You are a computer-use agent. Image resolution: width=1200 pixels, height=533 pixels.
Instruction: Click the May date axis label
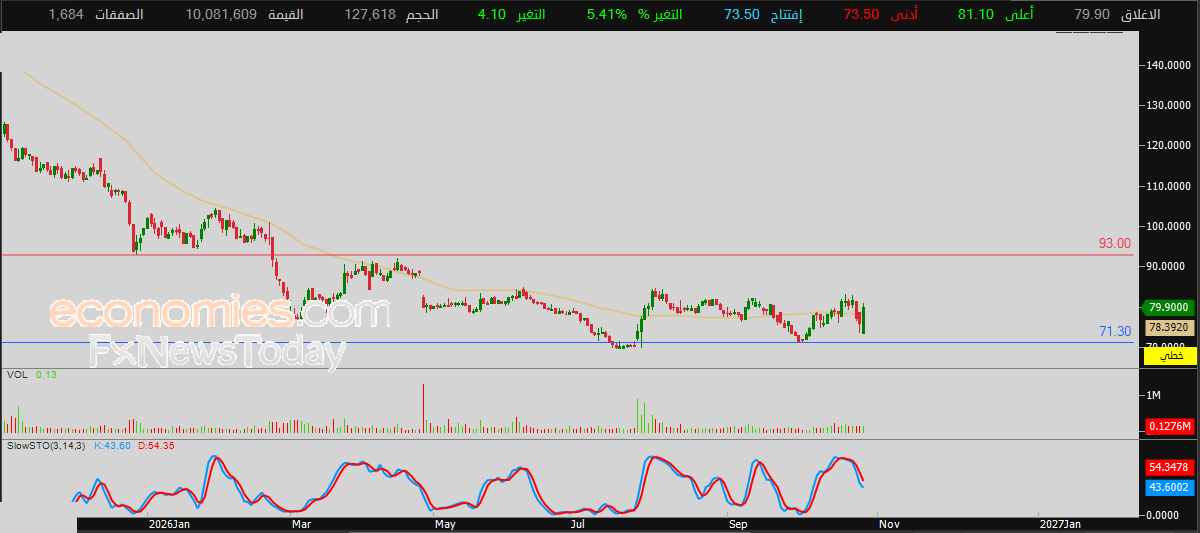[445, 524]
